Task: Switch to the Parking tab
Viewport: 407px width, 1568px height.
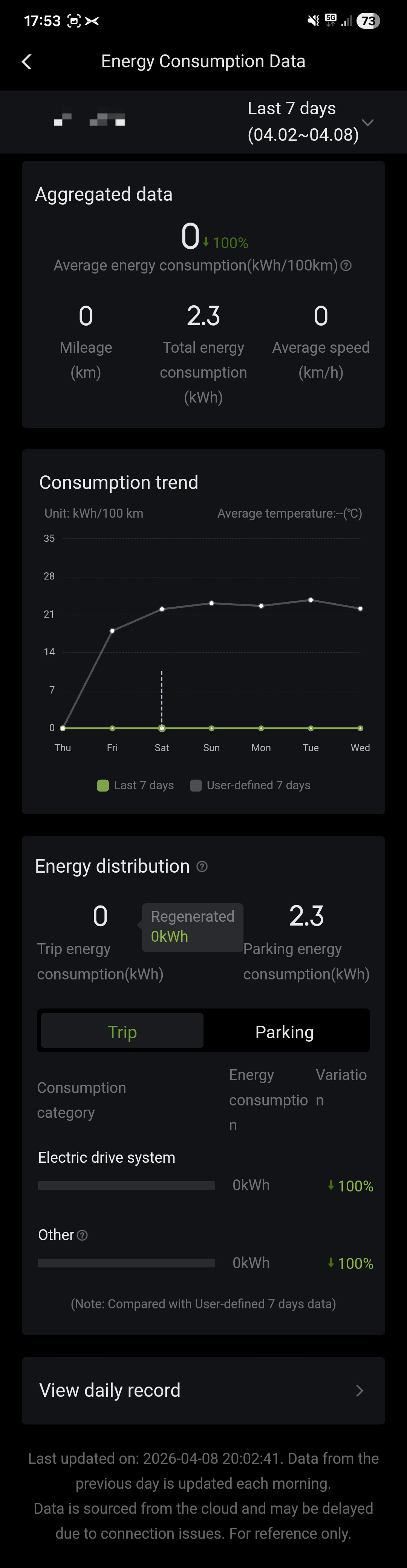Action: click(284, 1032)
